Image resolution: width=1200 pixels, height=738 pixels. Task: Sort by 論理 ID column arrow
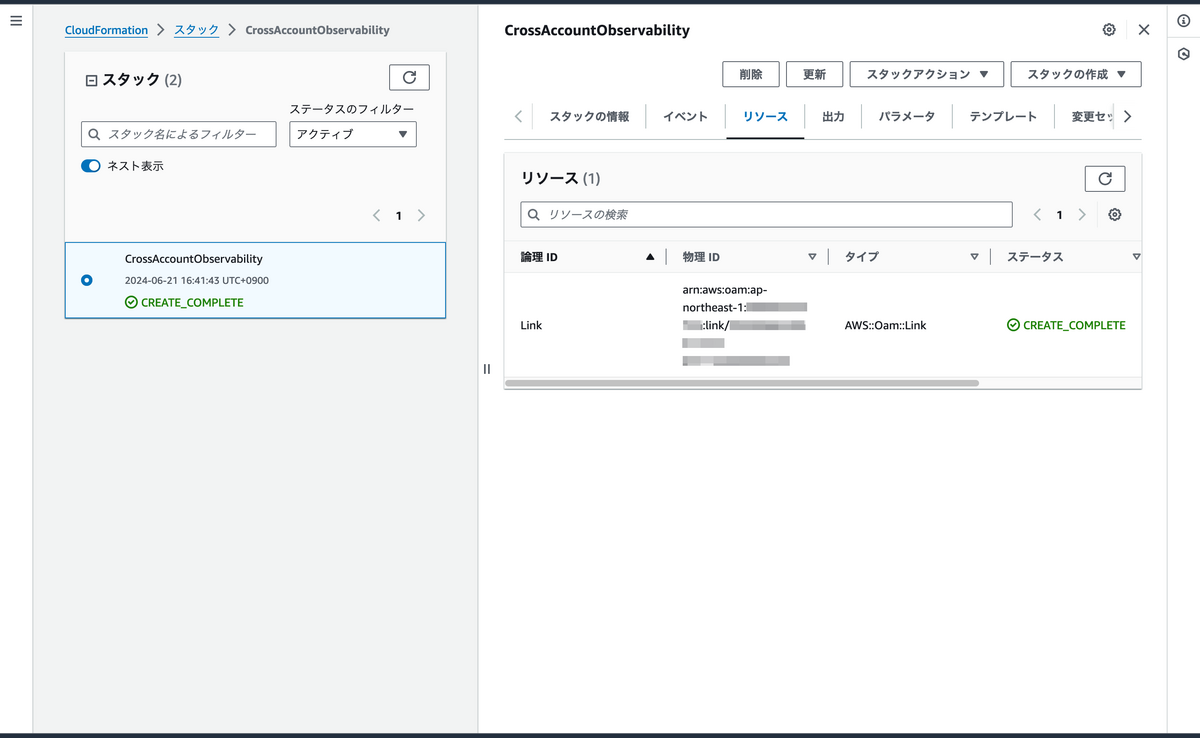(650, 257)
